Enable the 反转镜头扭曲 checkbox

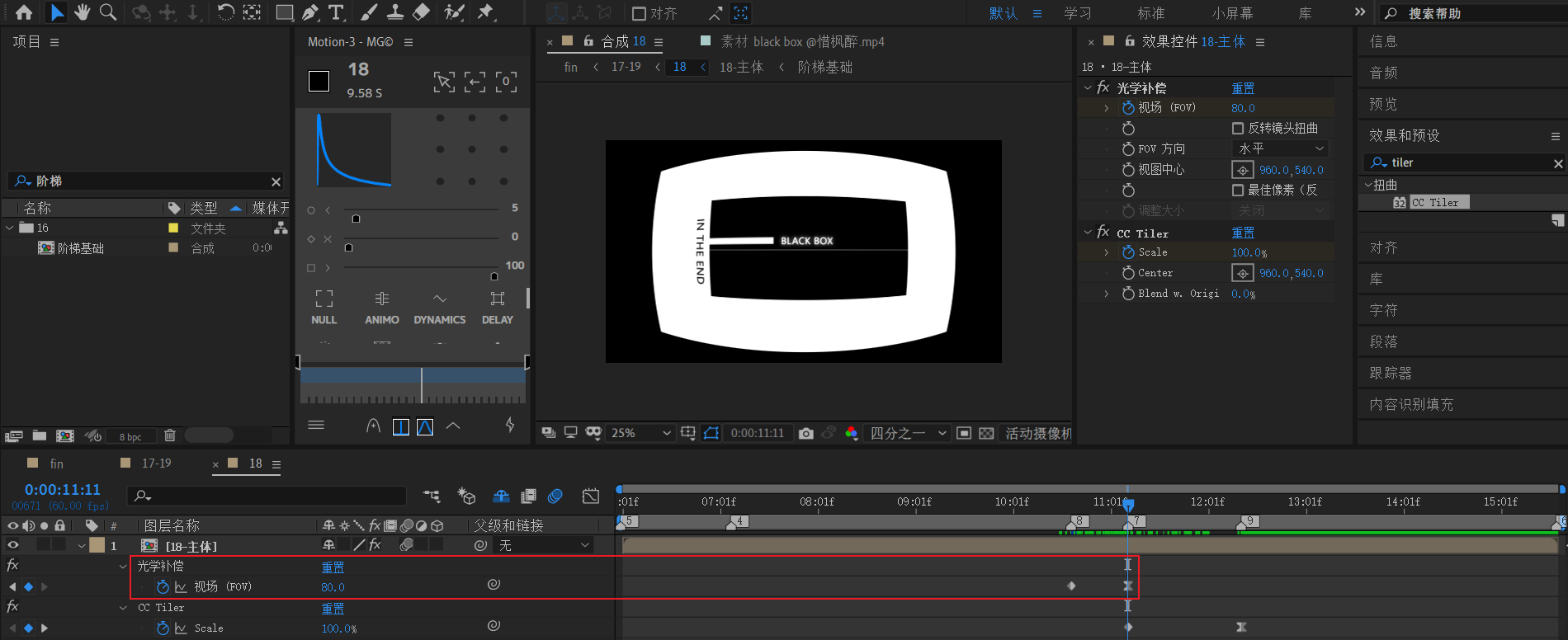tap(1238, 128)
